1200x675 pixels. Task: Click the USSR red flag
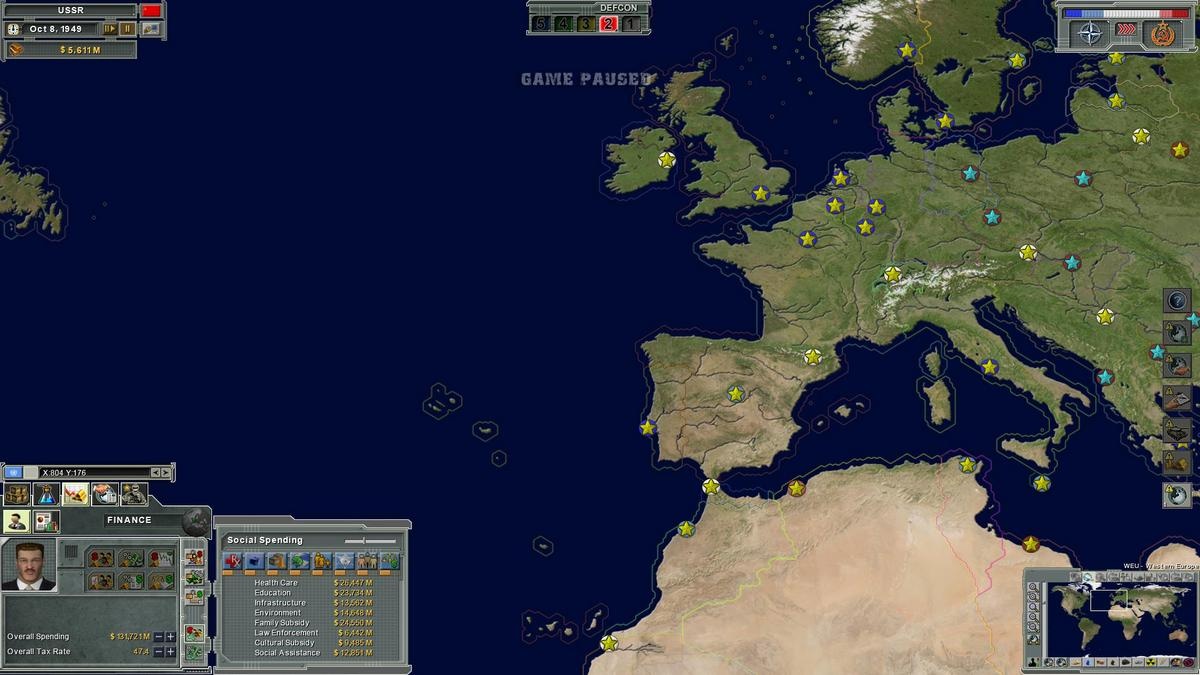pos(152,10)
